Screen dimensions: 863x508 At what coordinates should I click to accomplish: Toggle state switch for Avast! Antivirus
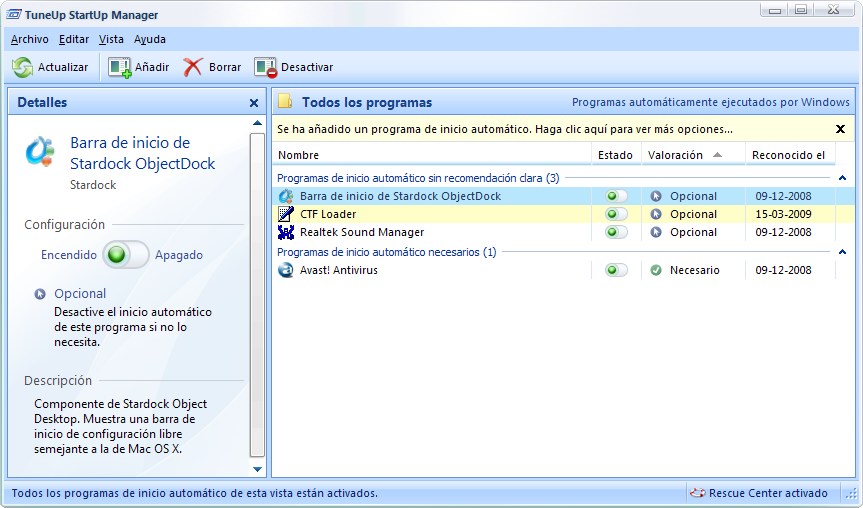pyautogui.click(x=616, y=270)
